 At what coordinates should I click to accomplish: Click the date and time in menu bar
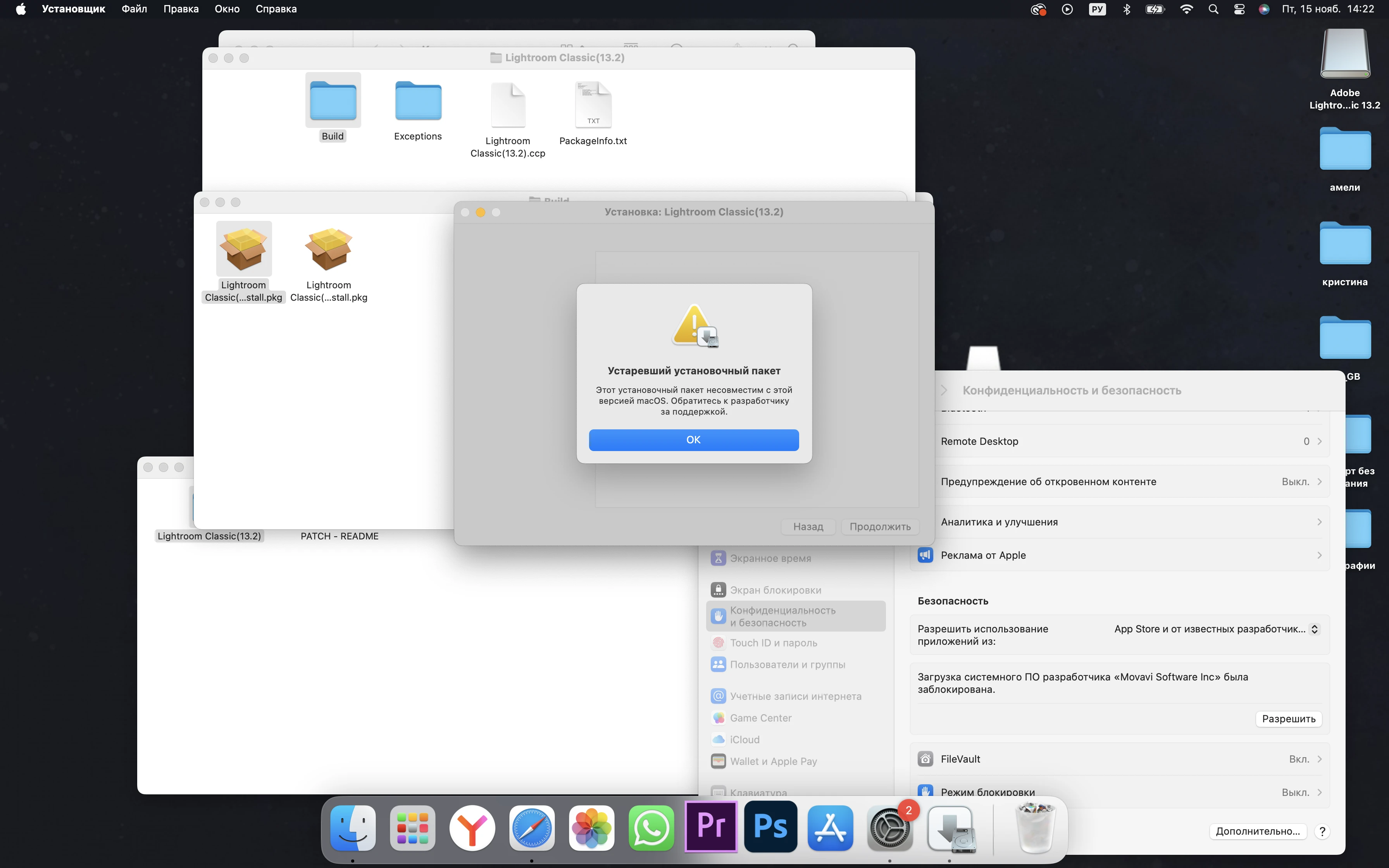click(1328, 9)
